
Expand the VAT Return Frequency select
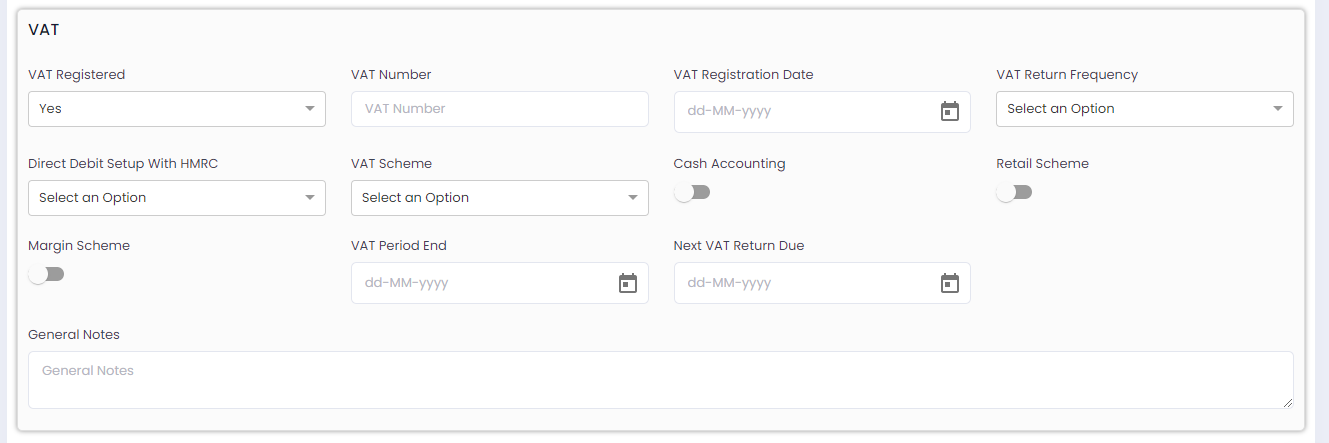click(x=1145, y=109)
